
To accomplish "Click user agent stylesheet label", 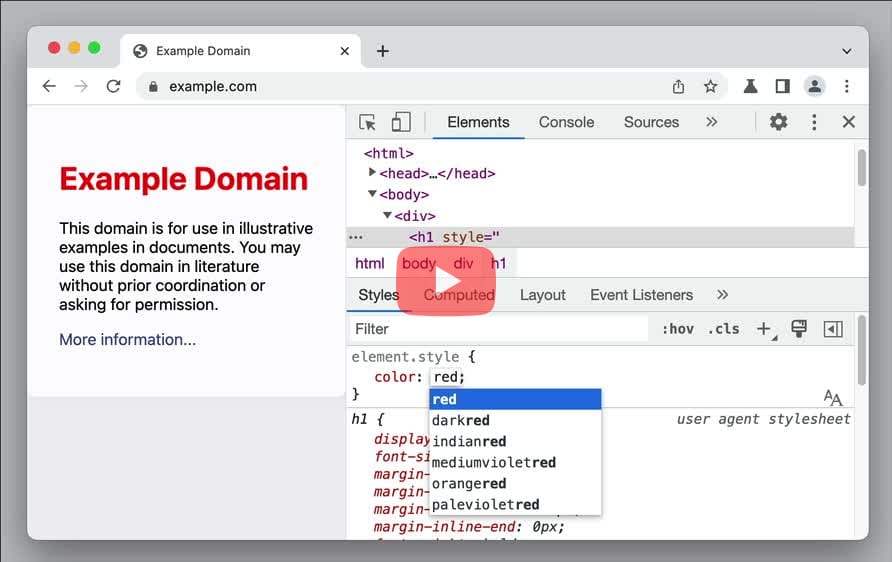I will [763, 419].
